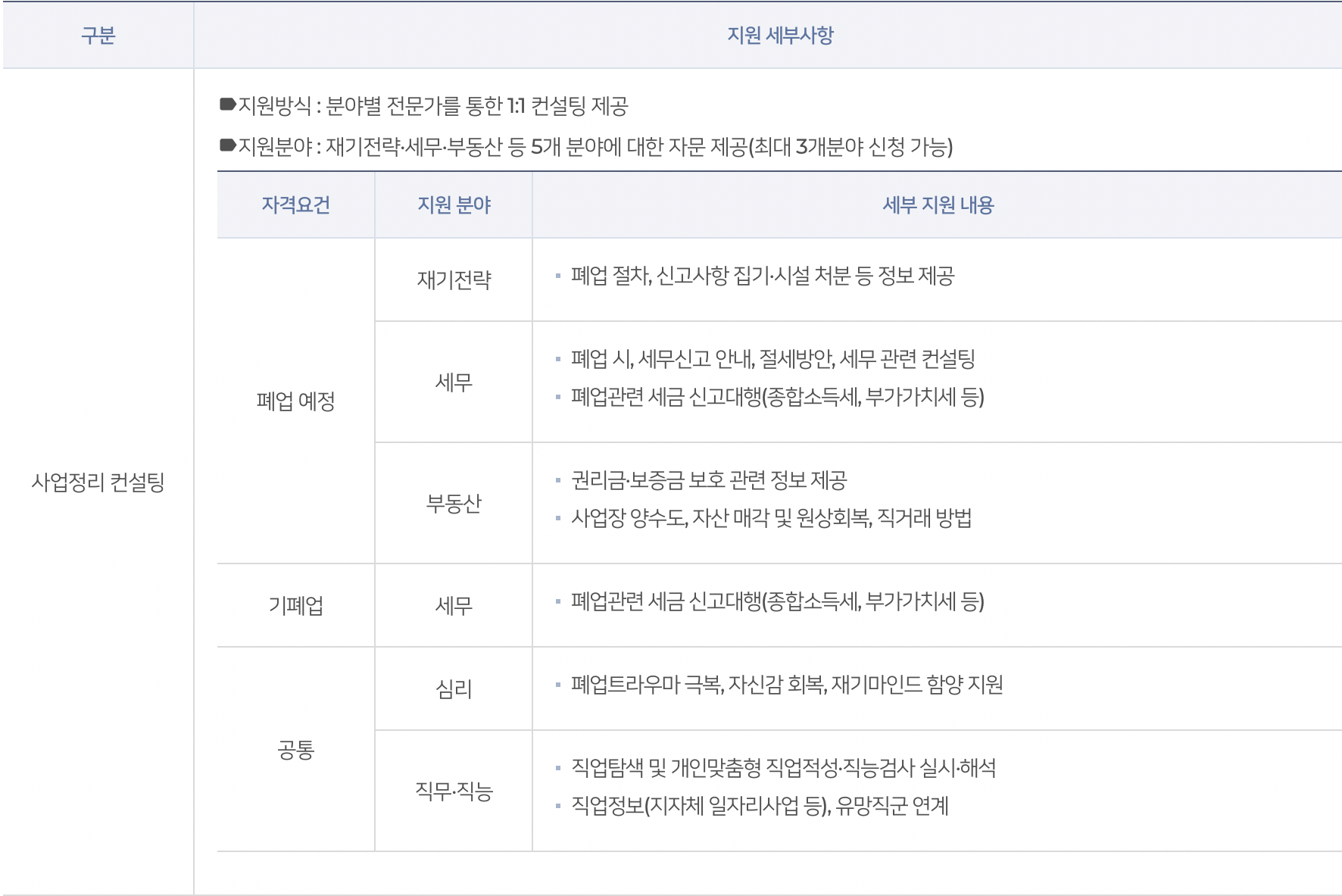Click the 직무·직능 support field cell
This screenshot has height=896, width=1342.
pos(453,788)
